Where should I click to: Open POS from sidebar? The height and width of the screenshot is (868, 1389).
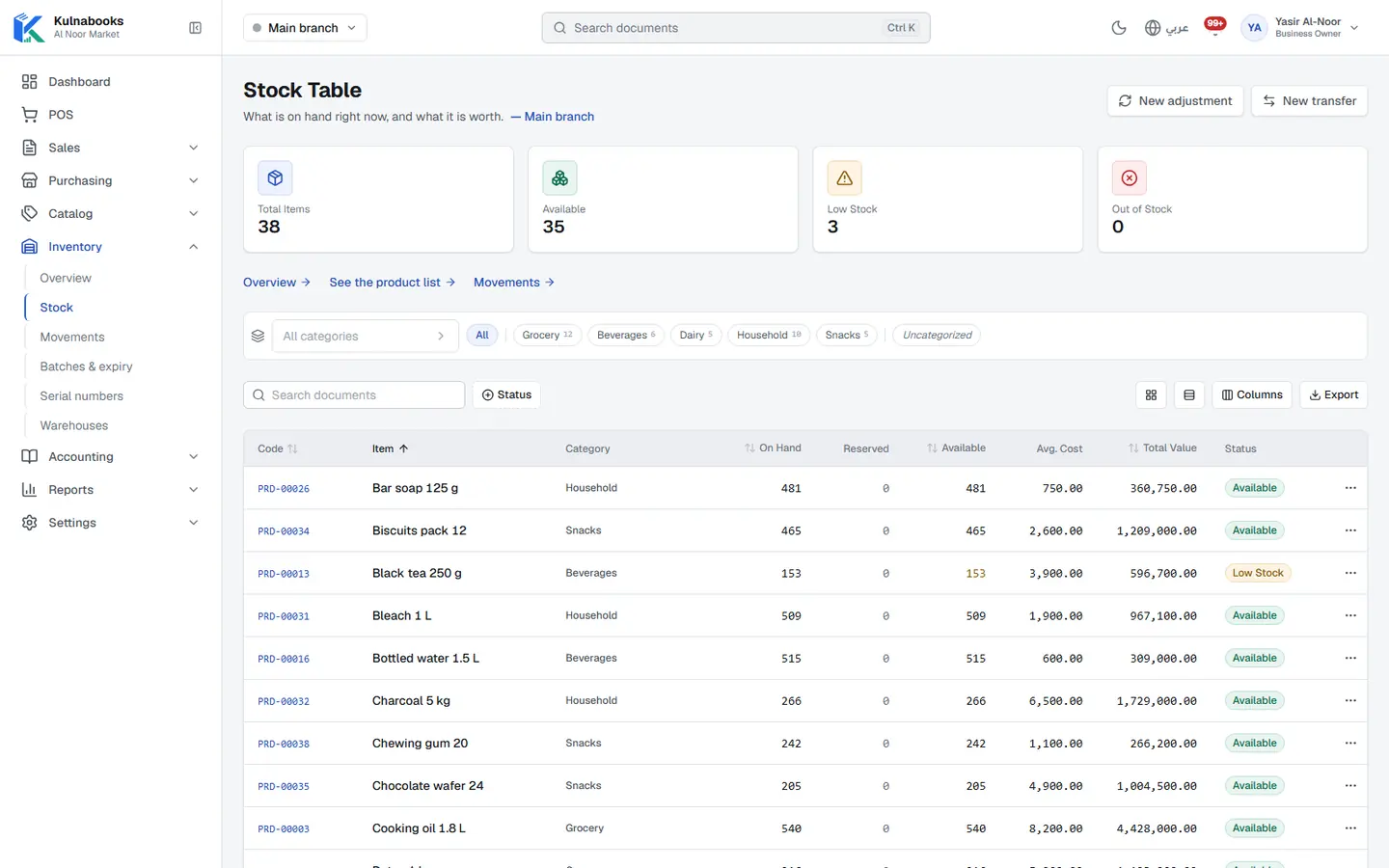click(x=110, y=115)
